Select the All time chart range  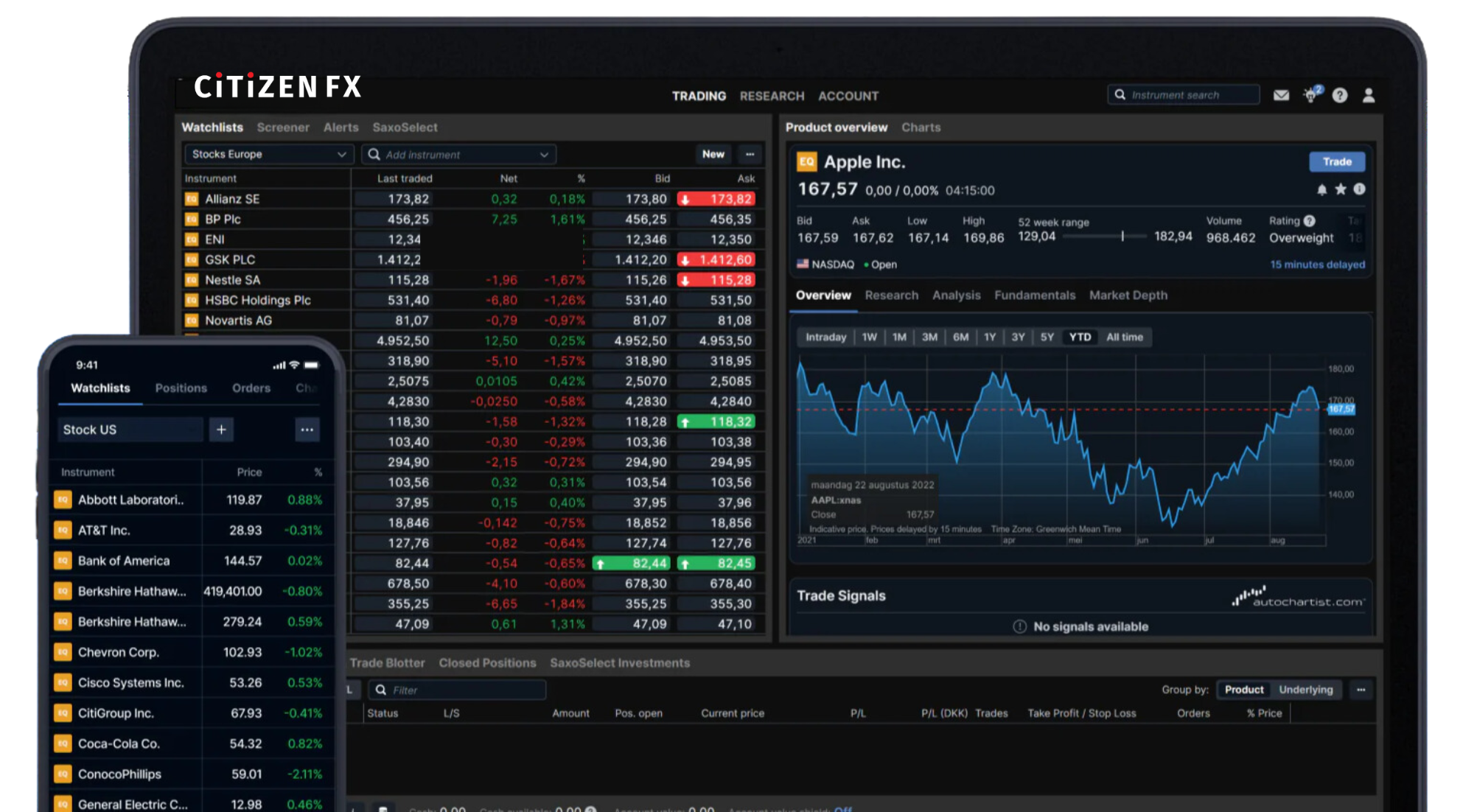pos(1125,337)
